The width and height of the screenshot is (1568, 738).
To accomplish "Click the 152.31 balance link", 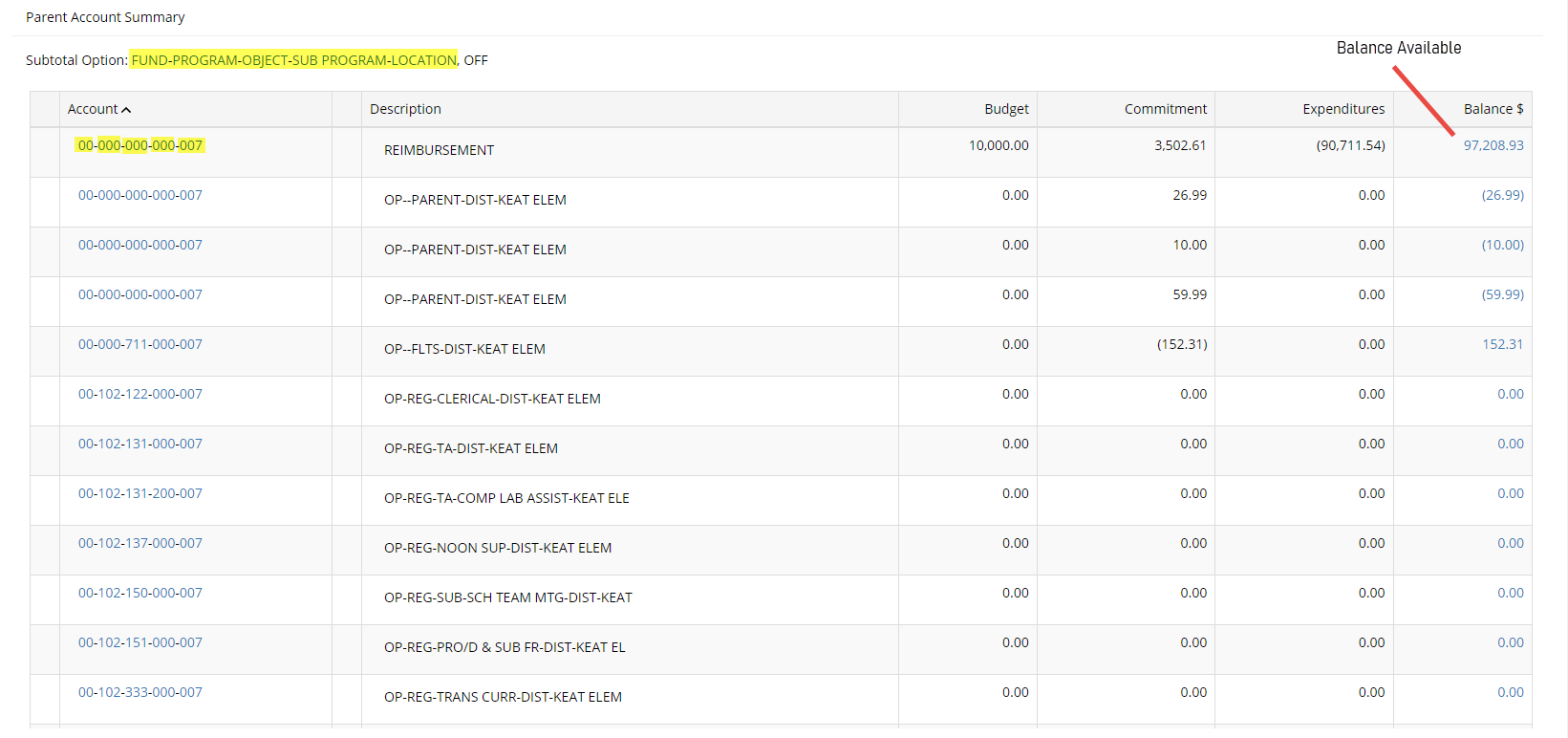I will [1502, 344].
